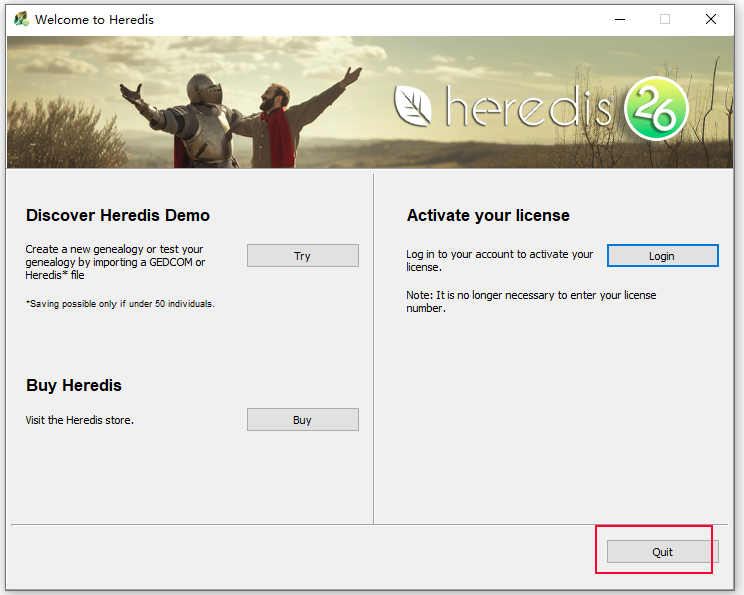
Task: Click the Try button for Heredis Demo
Action: 303,256
